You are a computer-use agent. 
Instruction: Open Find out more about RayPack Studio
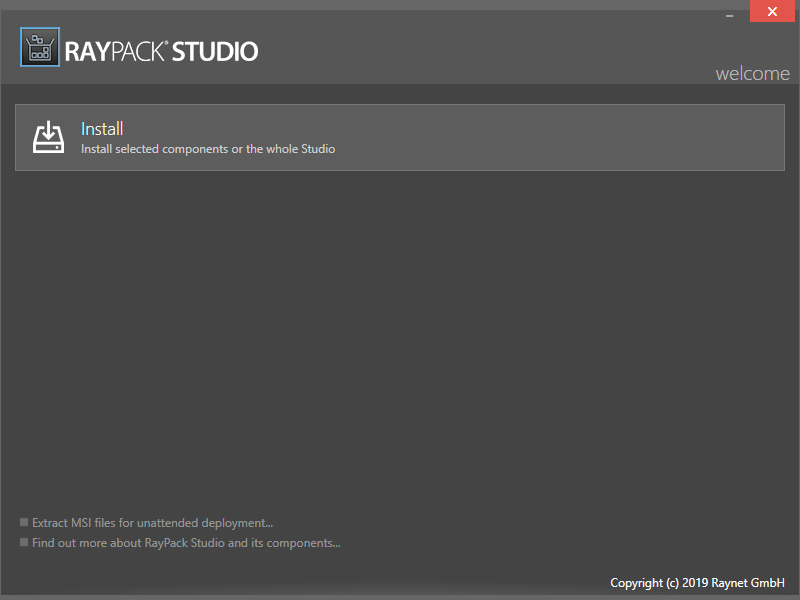[186, 543]
